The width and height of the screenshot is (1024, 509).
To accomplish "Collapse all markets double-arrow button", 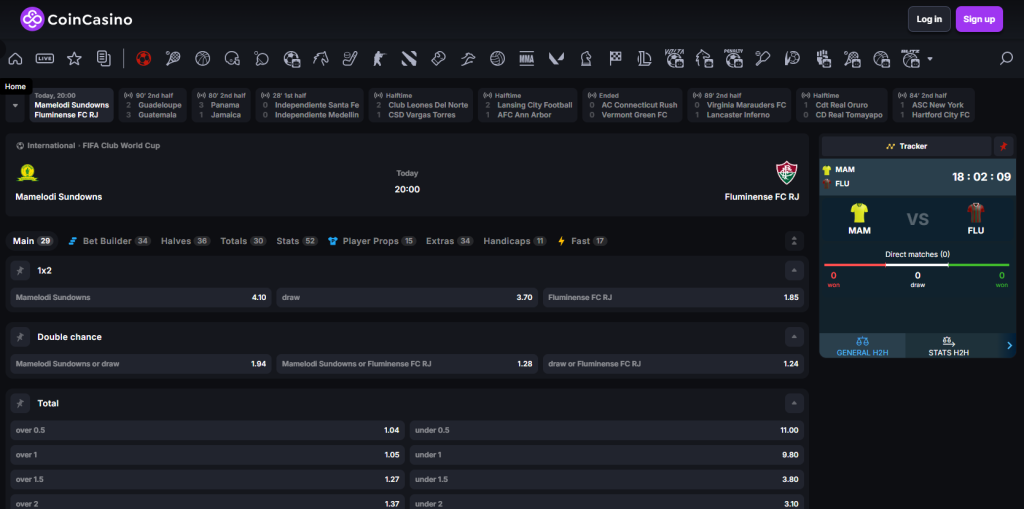I will (x=794, y=241).
